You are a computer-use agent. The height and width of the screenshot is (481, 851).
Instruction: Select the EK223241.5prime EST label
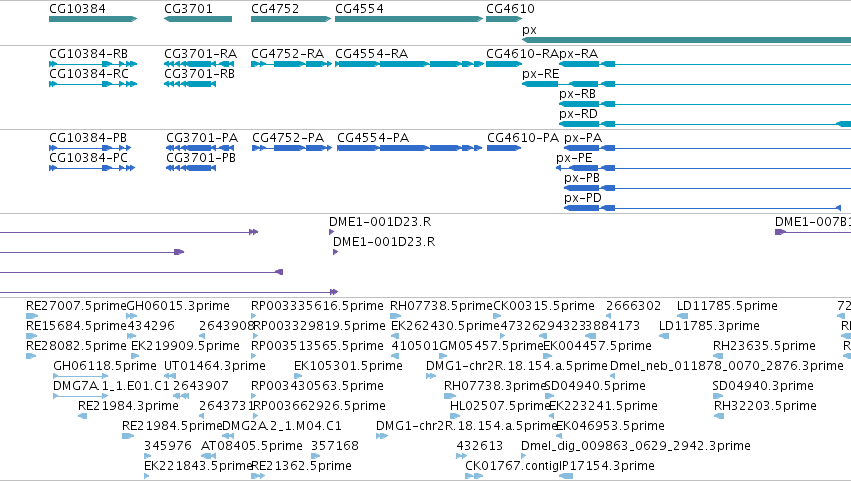click(604, 406)
